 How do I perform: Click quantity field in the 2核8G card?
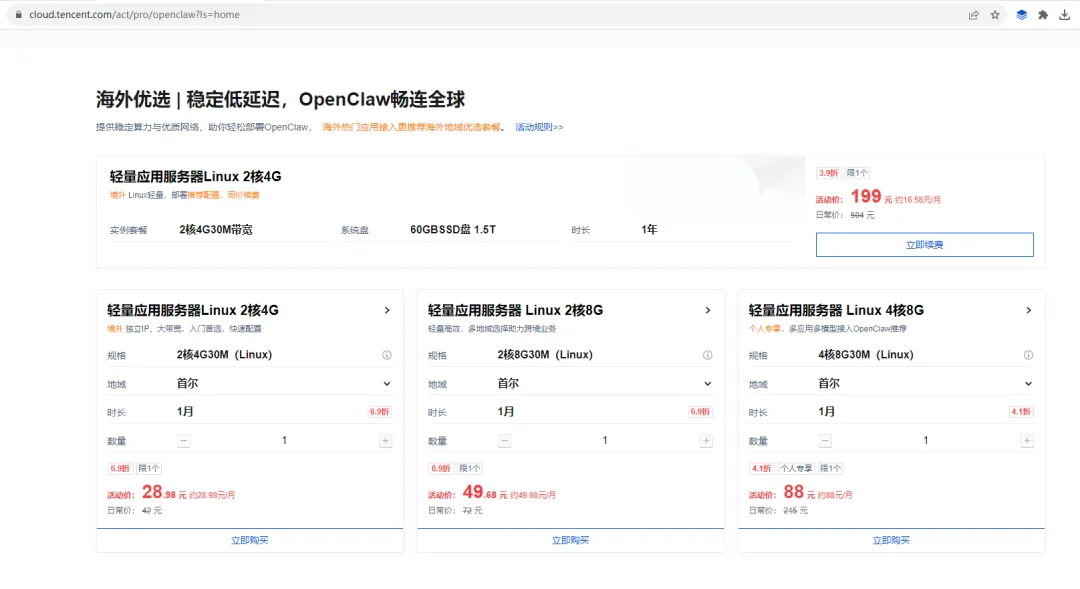pyautogui.click(x=605, y=441)
